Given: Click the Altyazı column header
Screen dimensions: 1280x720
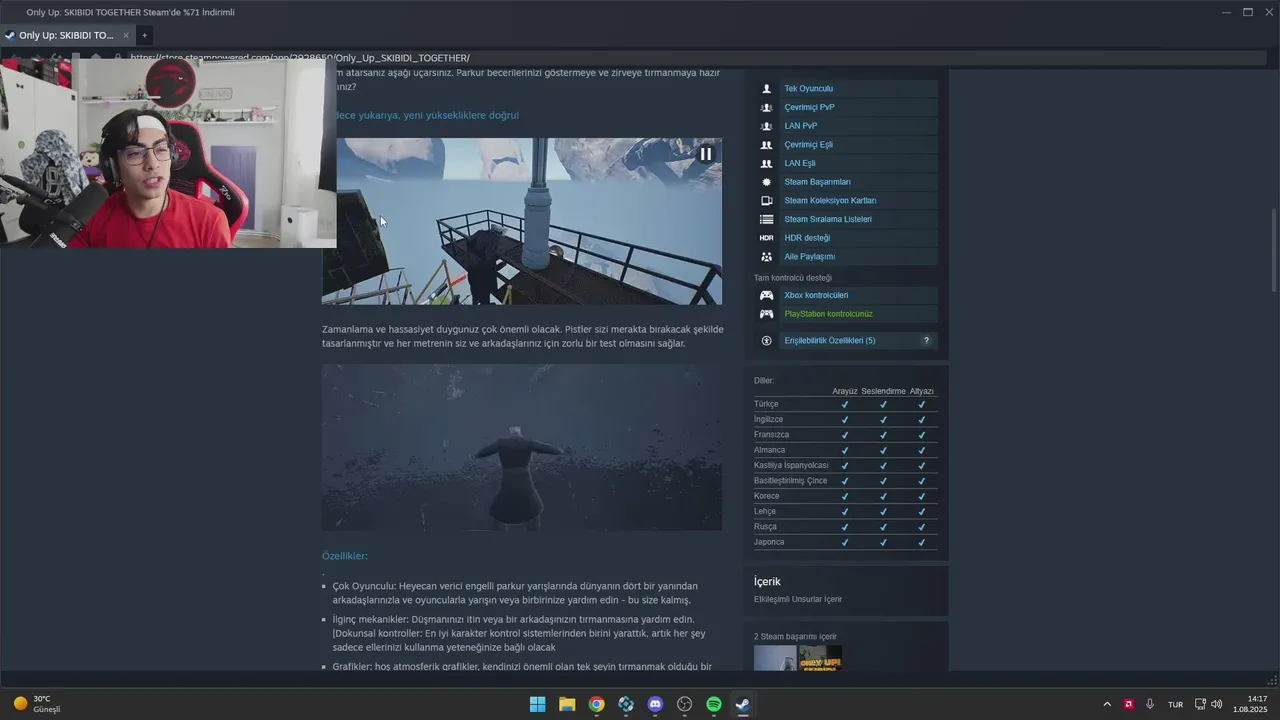Looking at the screenshot, I should 921,391.
